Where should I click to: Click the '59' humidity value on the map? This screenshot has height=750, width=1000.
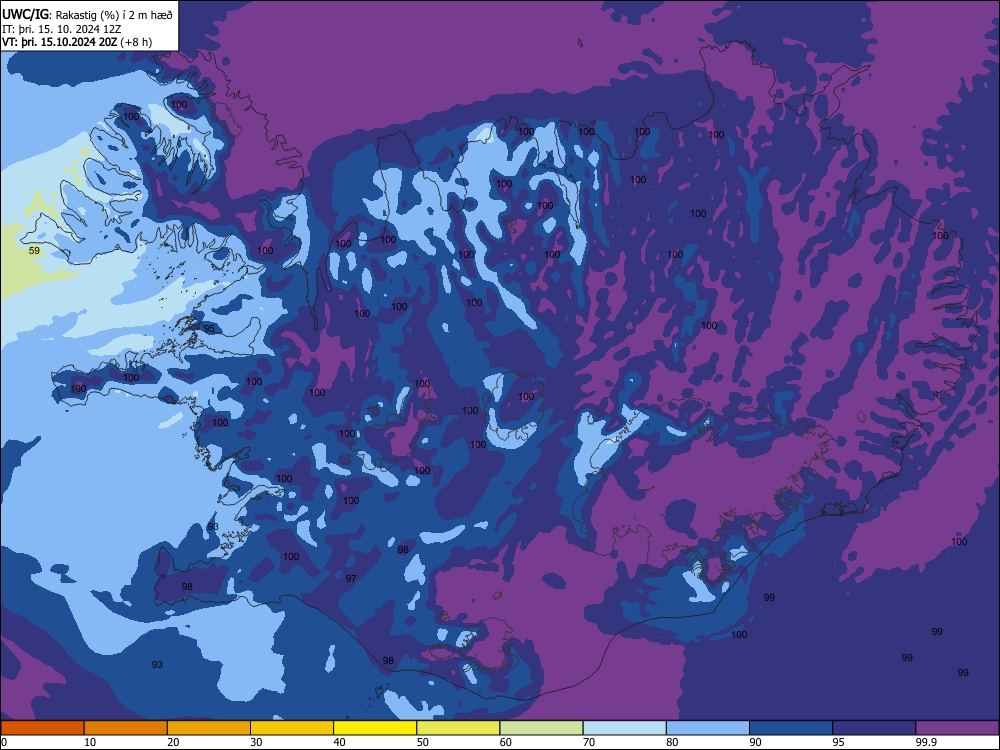[34, 251]
